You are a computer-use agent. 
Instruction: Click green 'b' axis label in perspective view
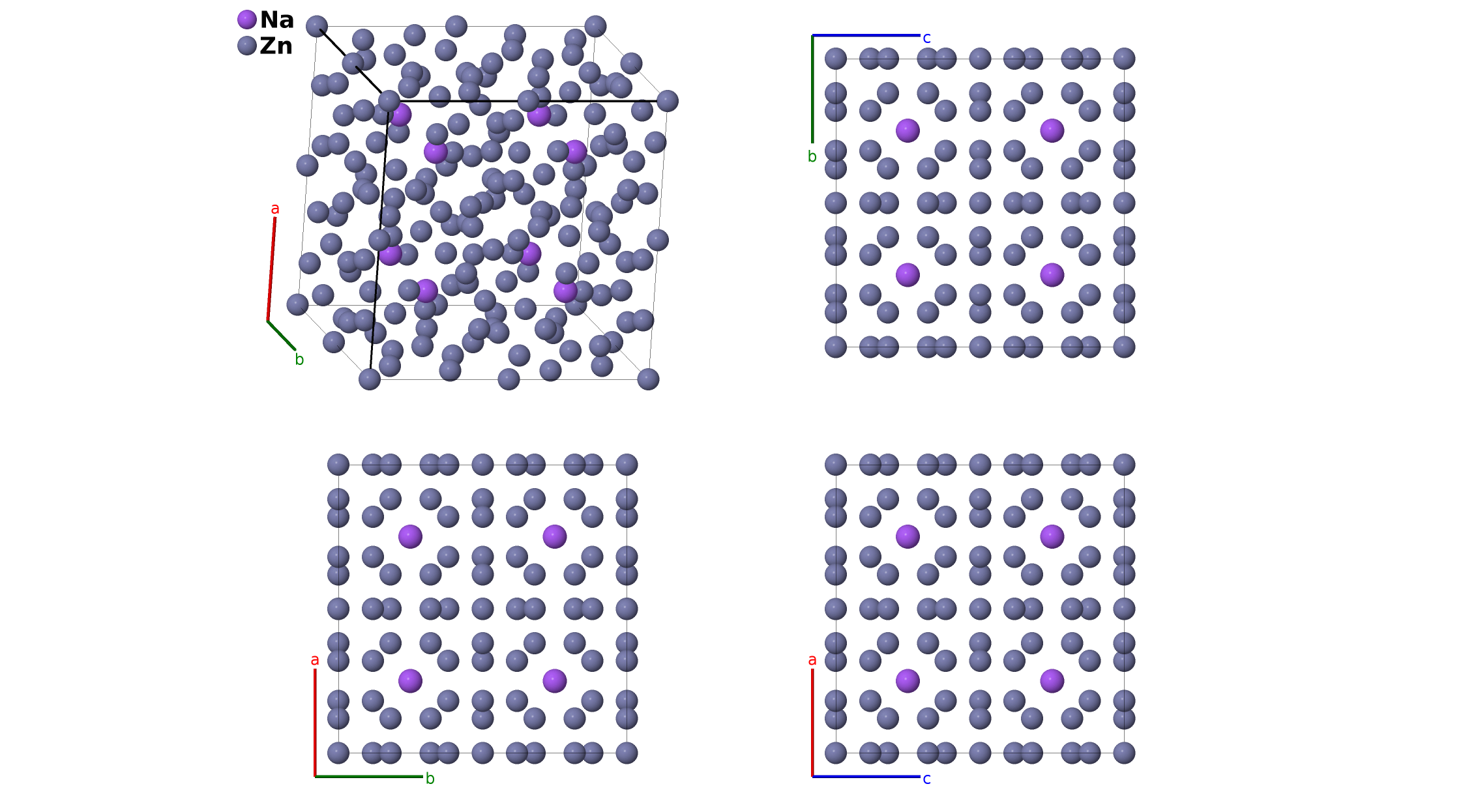coord(299,360)
